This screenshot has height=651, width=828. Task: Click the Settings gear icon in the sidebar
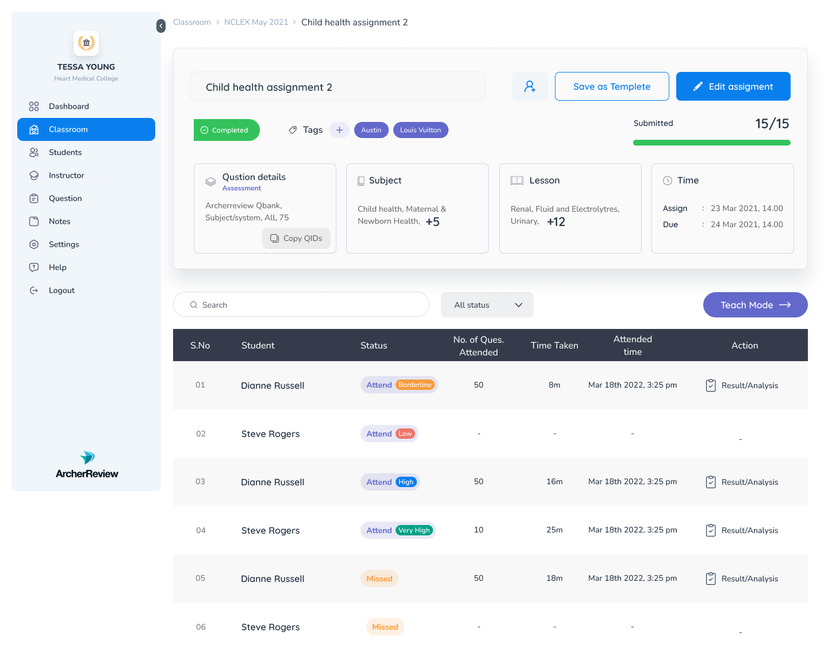click(x=34, y=244)
